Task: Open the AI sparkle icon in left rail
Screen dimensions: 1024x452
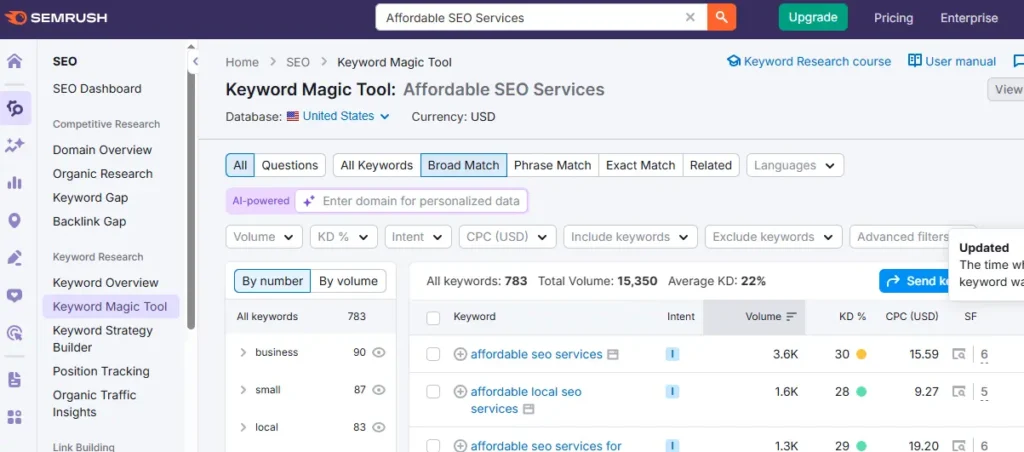Action: tap(14, 146)
